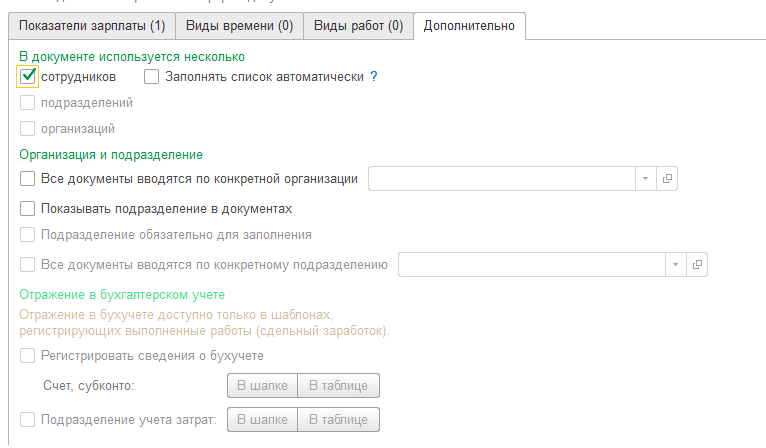Click "В таблице" for Счет, субконто

pos(338,385)
